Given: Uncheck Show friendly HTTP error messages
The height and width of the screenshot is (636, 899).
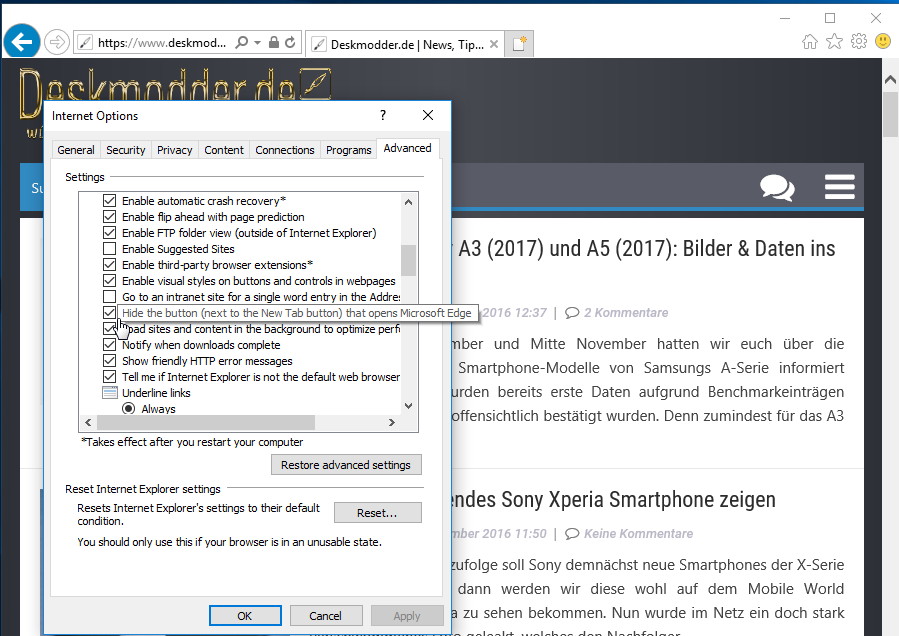Looking at the screenshot, I should pyautogui.click(x=109, y=361).
